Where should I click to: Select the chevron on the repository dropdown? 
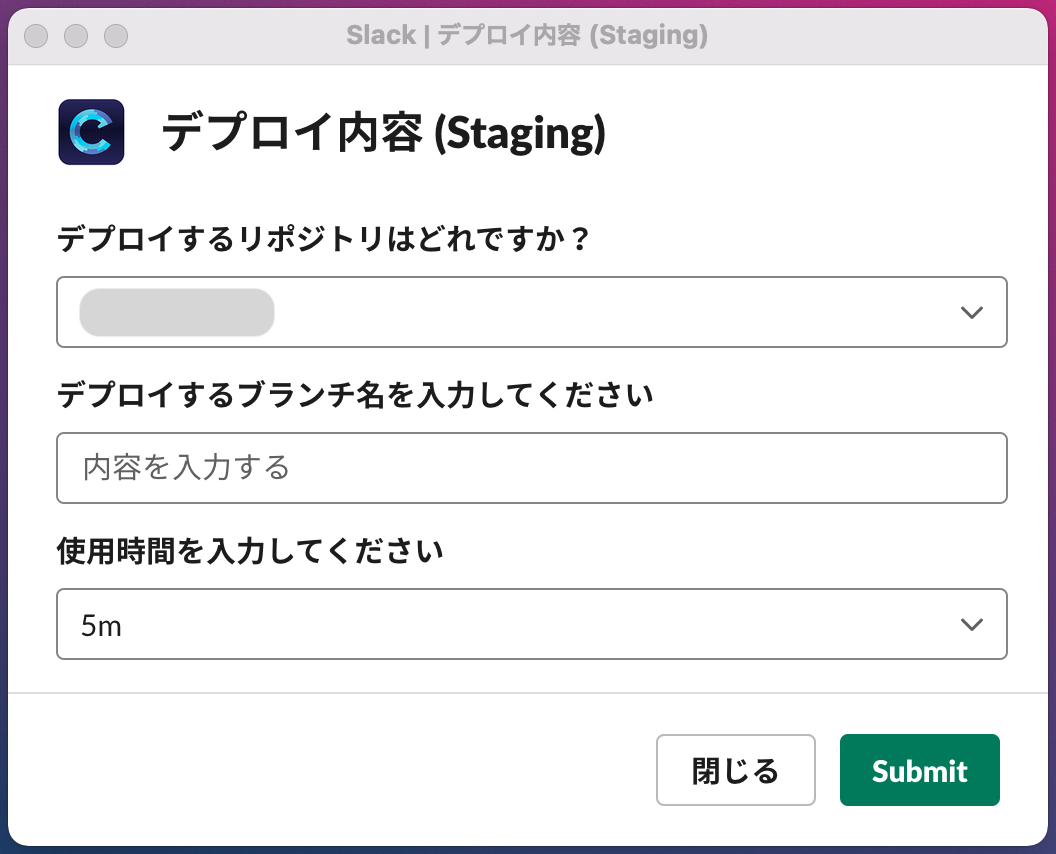tap(970, 312)
